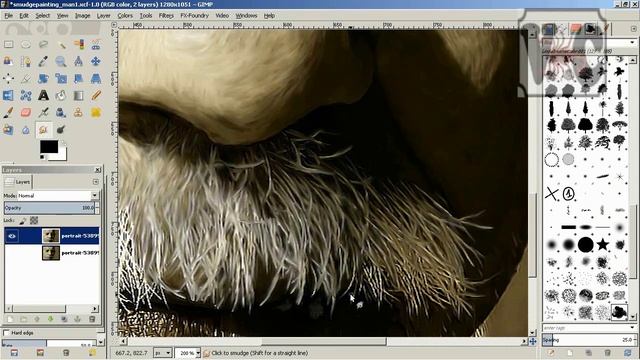Screen dimensions: 640x360
Task: Click the black foreground color swatch
Action: tap(49, 147)
